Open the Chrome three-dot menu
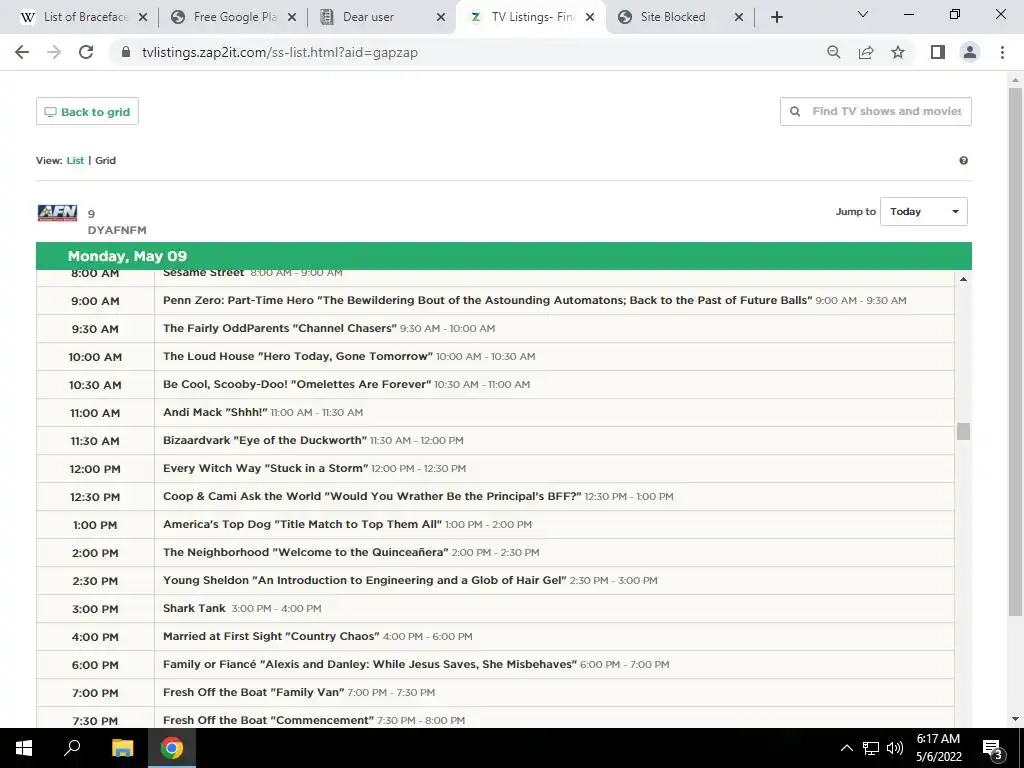Screen dimensions: 1024x768 point(1002,52)
